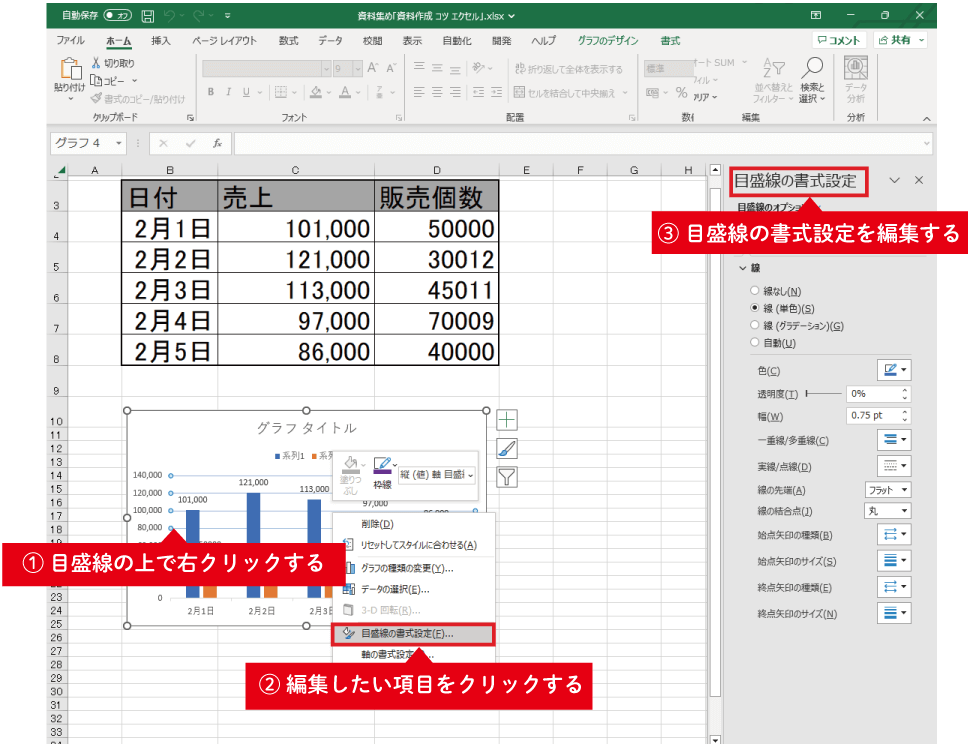Click the 枠線 outline pen icon
971x744 pixels.
(382, 463)
